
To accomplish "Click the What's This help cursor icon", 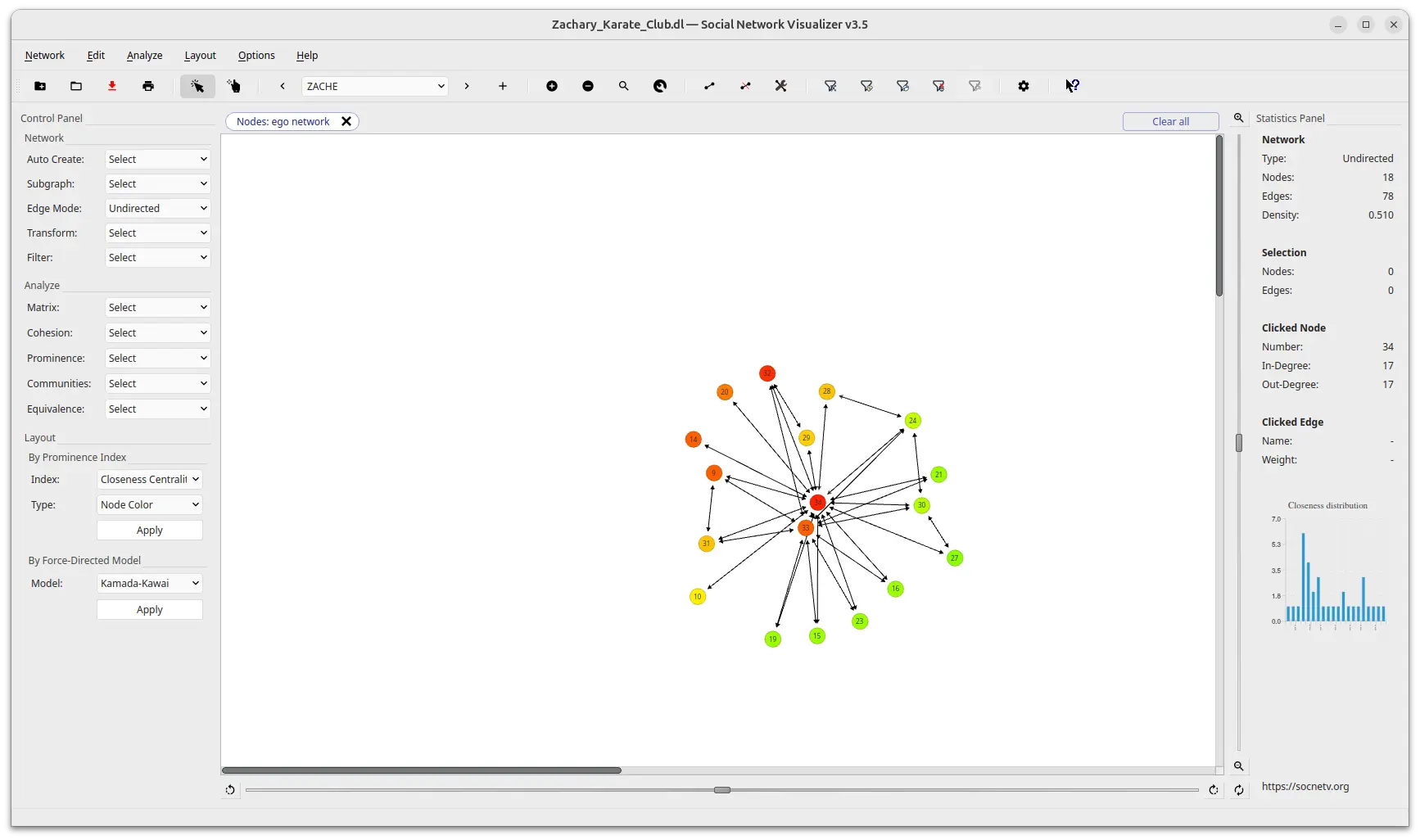I will tap(1073, 86).
